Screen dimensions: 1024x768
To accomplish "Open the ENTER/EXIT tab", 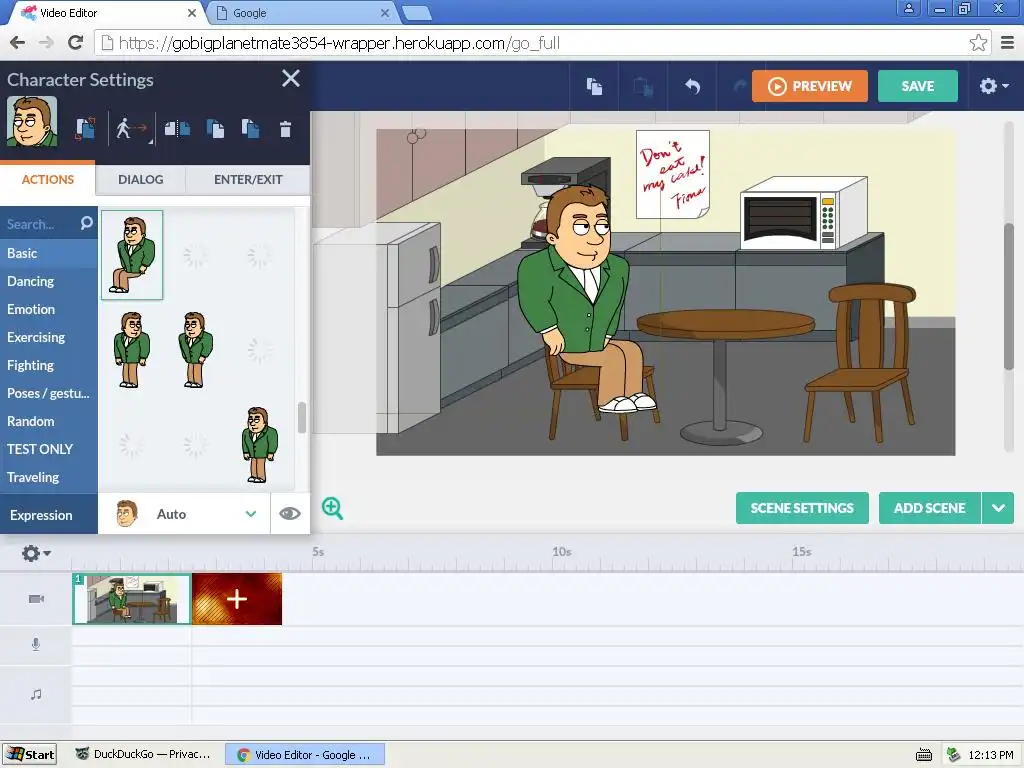I will 248,180.
